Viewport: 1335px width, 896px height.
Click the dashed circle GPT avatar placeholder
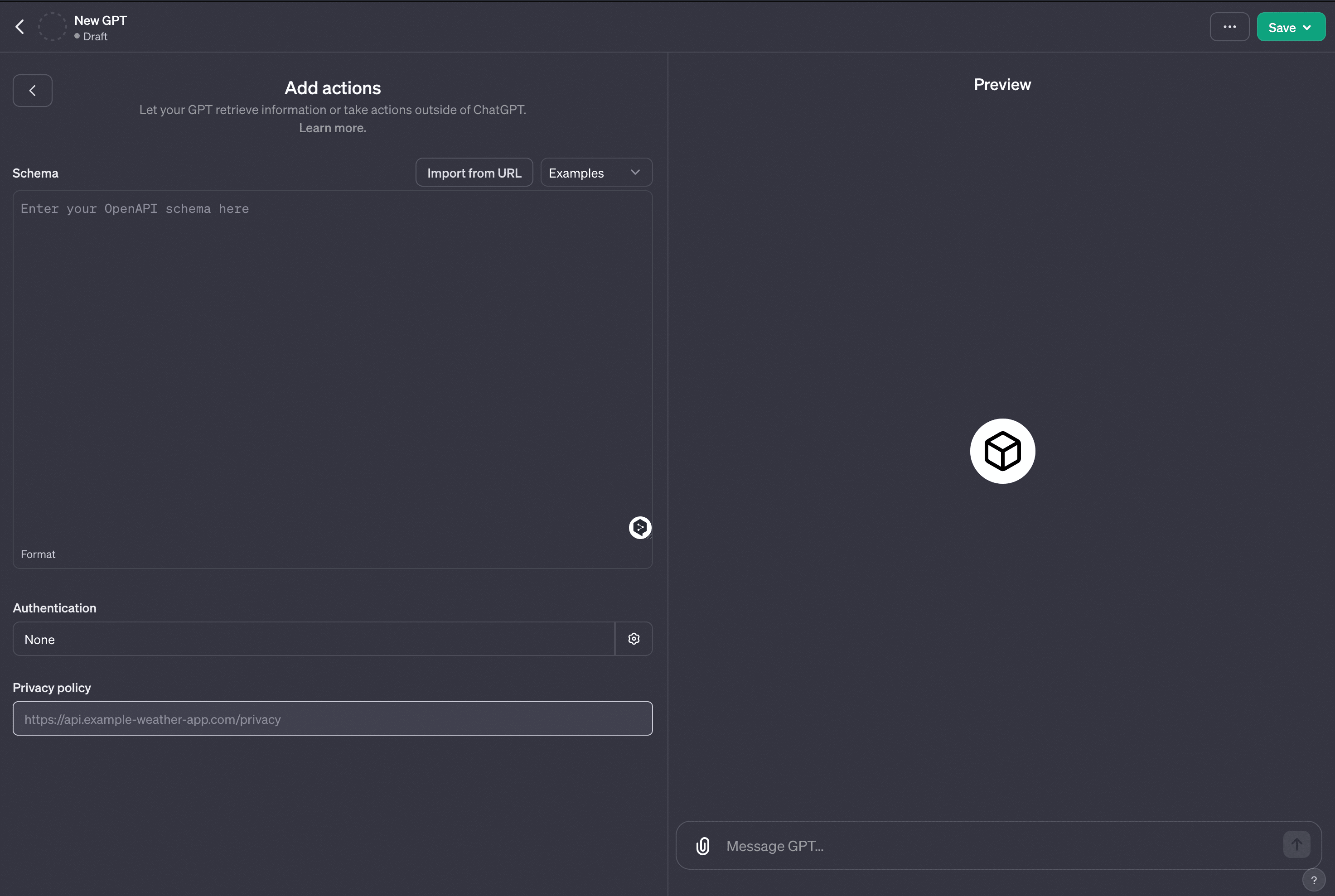tap(52, 27)
